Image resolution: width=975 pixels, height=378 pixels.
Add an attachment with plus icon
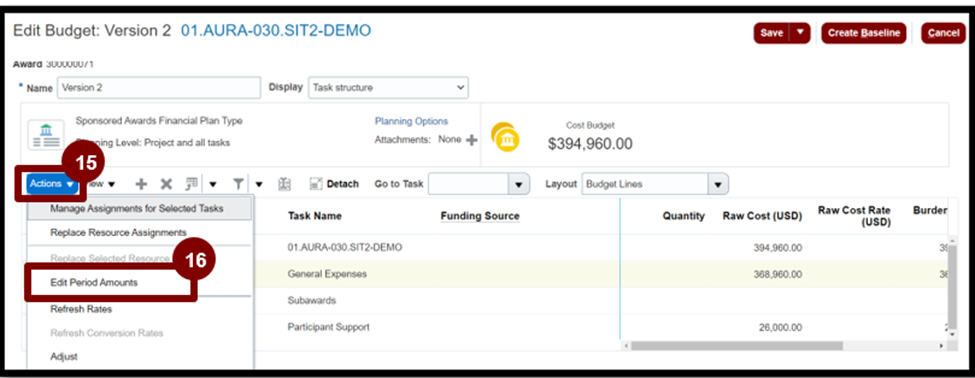coord(471,141)
